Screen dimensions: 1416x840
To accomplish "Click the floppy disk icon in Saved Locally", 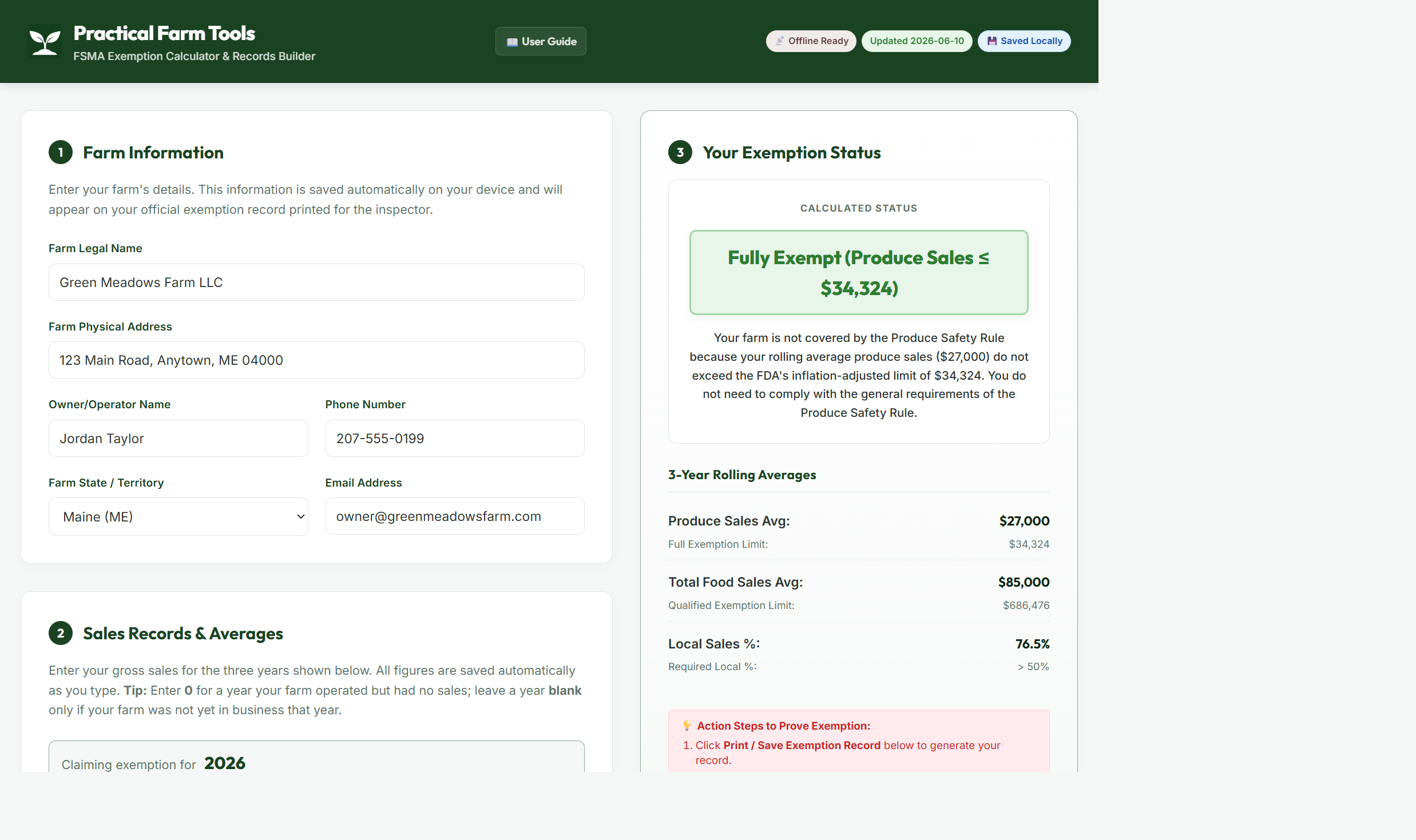I will [x=992, y=41].
